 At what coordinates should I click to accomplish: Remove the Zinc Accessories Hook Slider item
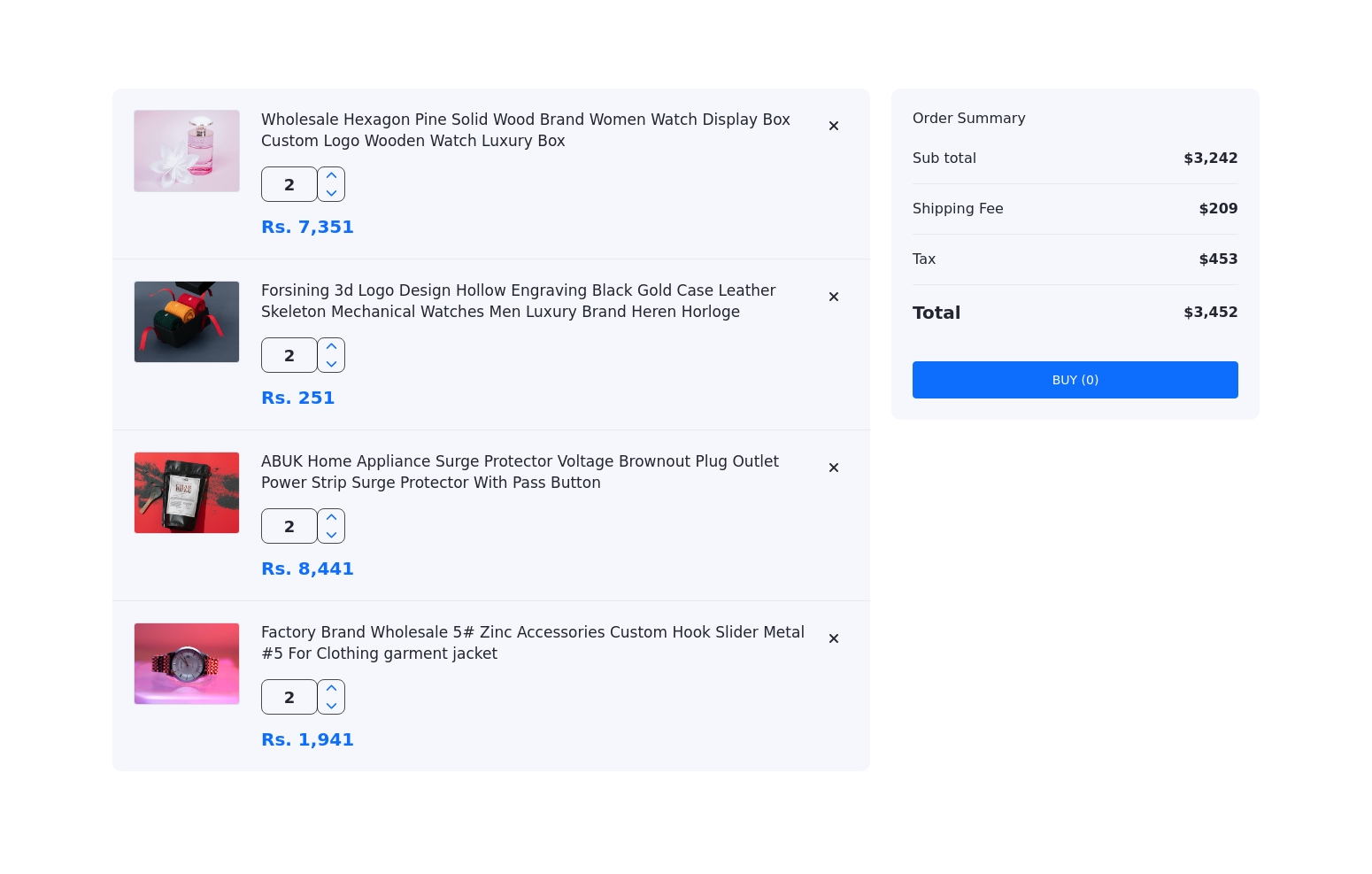[833, 638]
